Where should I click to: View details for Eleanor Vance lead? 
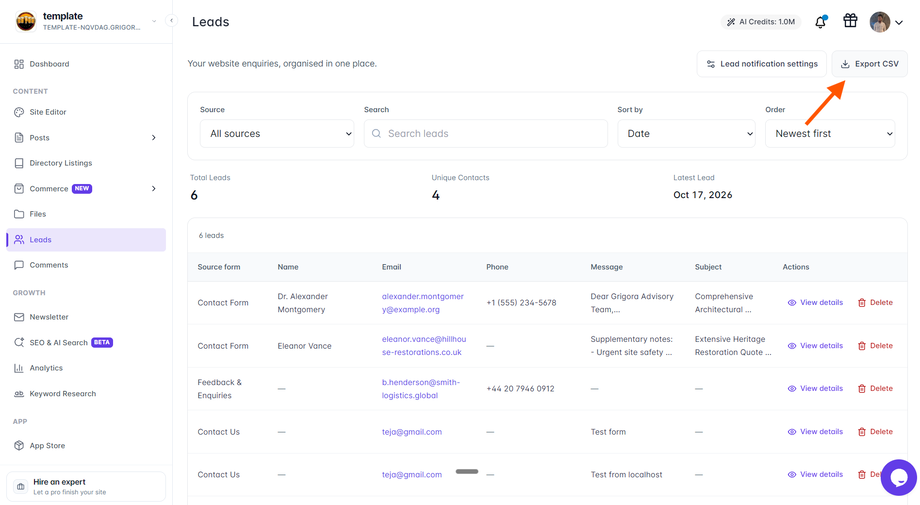click(815, 346)
